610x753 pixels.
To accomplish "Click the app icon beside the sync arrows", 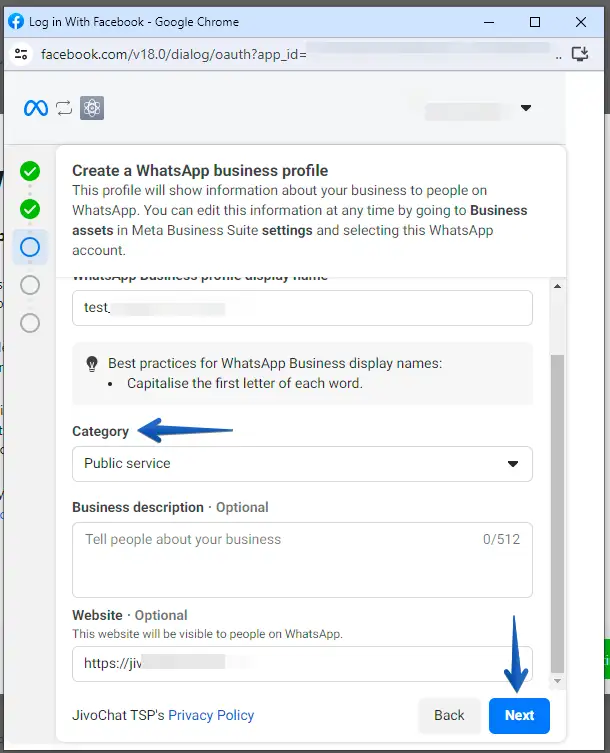I will (x=92, y=108).
